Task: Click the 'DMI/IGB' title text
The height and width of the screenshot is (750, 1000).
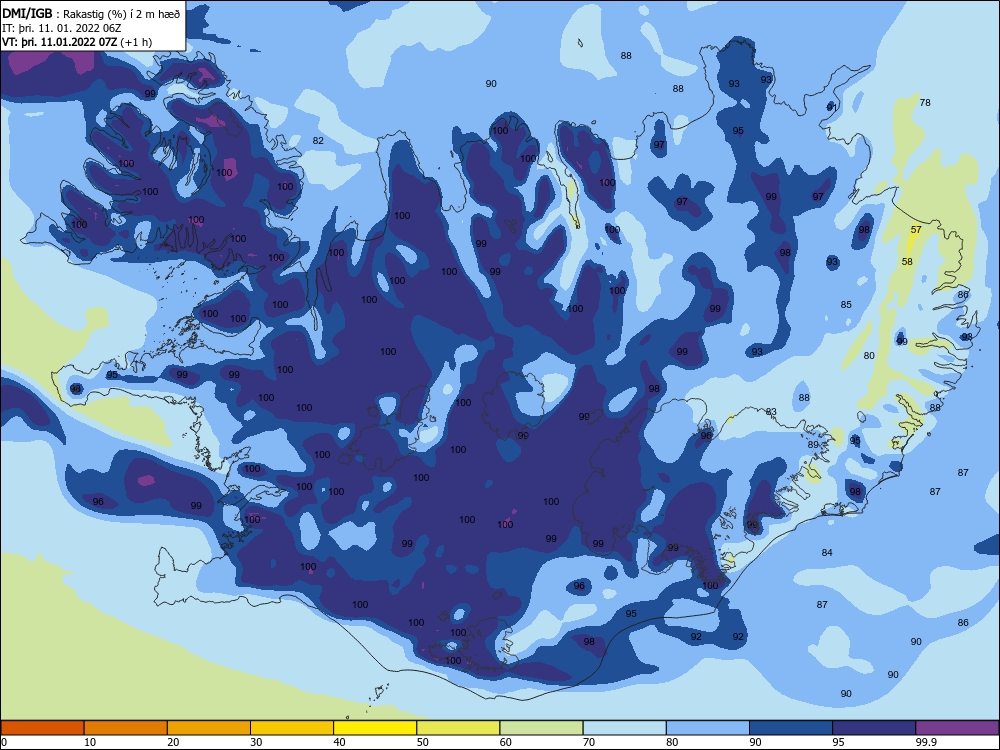Action: point(27,13)
